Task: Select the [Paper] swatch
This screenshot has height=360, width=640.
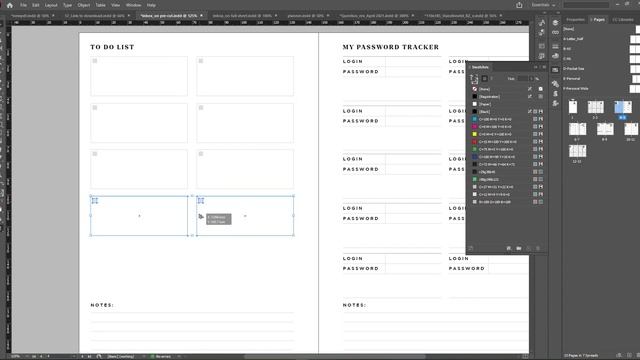Action: pyautogui.click(x=507, y=104)
